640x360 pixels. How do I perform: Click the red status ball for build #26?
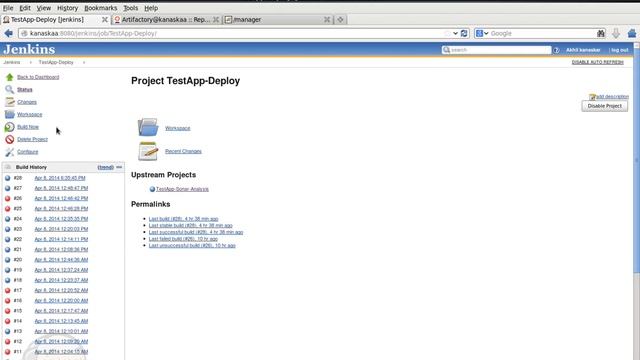7,198
